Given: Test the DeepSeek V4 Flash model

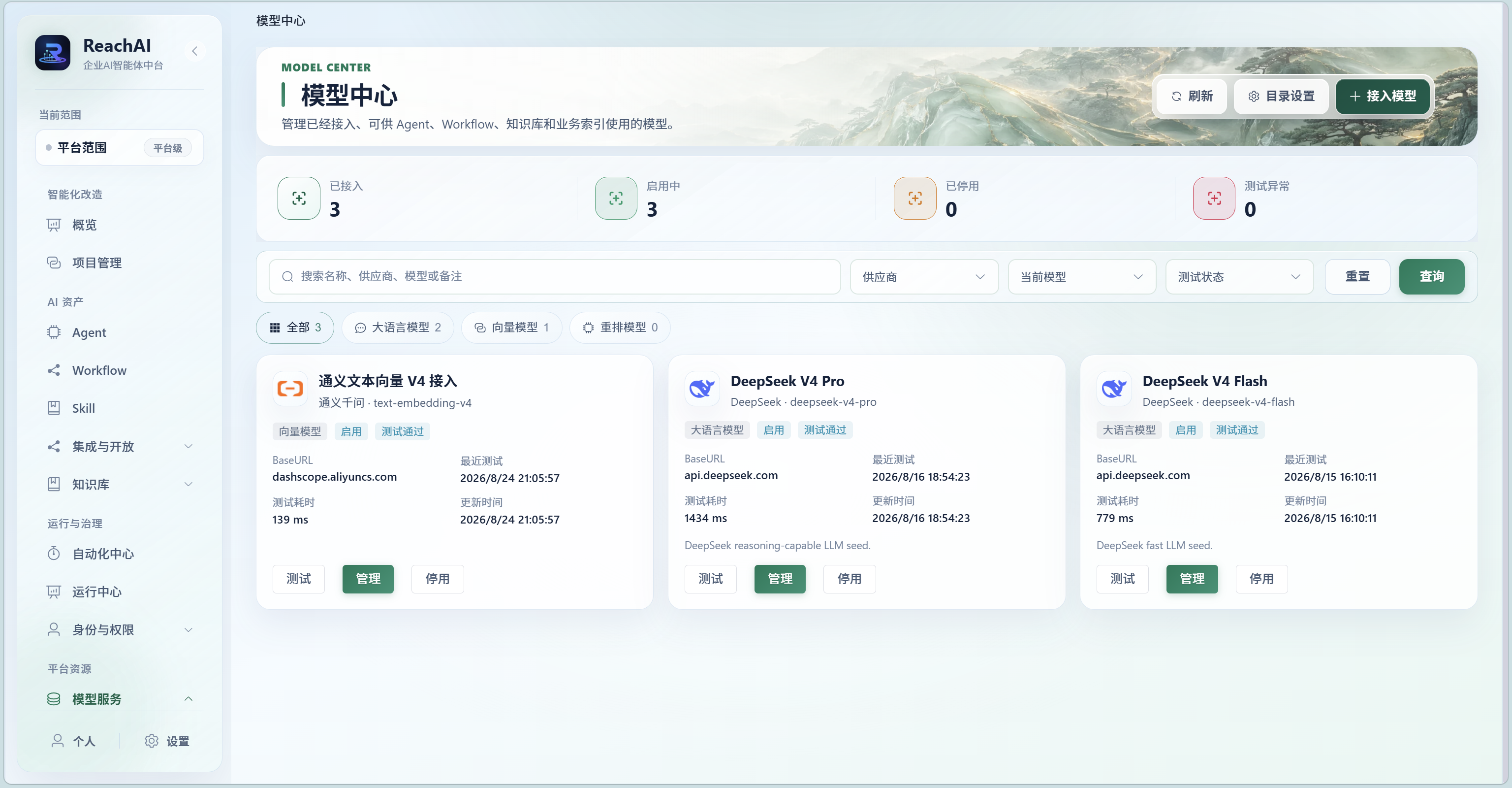Looking at the screenshot, I should click(x=1122, y=579).
